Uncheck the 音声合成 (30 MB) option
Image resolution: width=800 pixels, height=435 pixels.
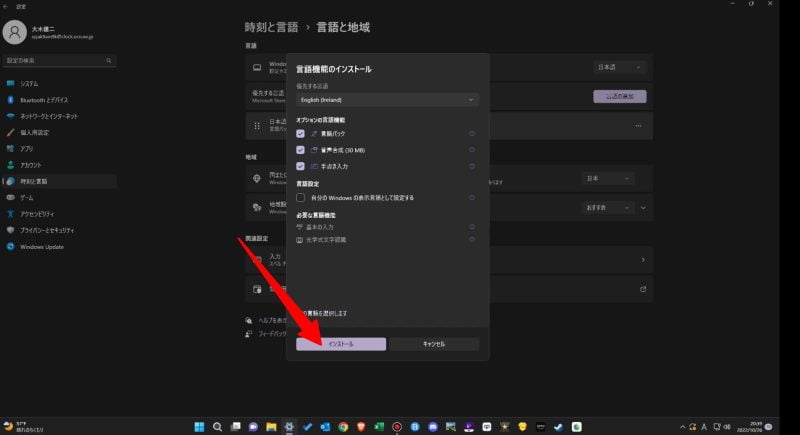(x=300, y=149)
